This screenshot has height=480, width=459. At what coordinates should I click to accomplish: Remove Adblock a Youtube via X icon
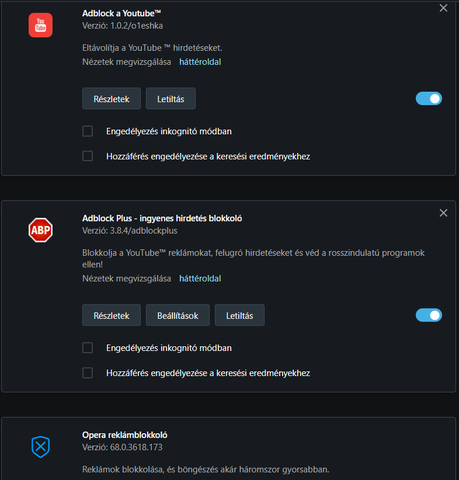pos(443,8)
